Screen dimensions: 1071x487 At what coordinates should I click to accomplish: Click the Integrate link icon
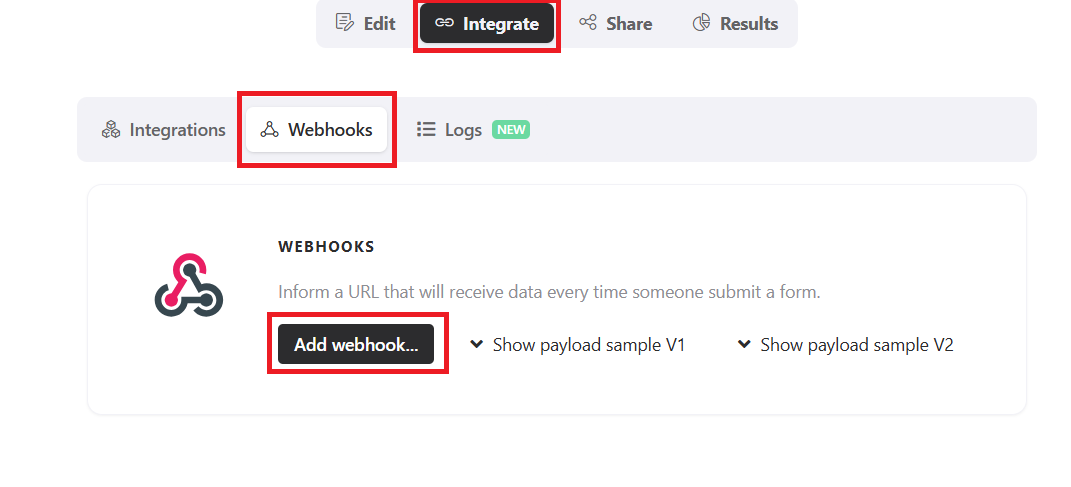point(444,23)
